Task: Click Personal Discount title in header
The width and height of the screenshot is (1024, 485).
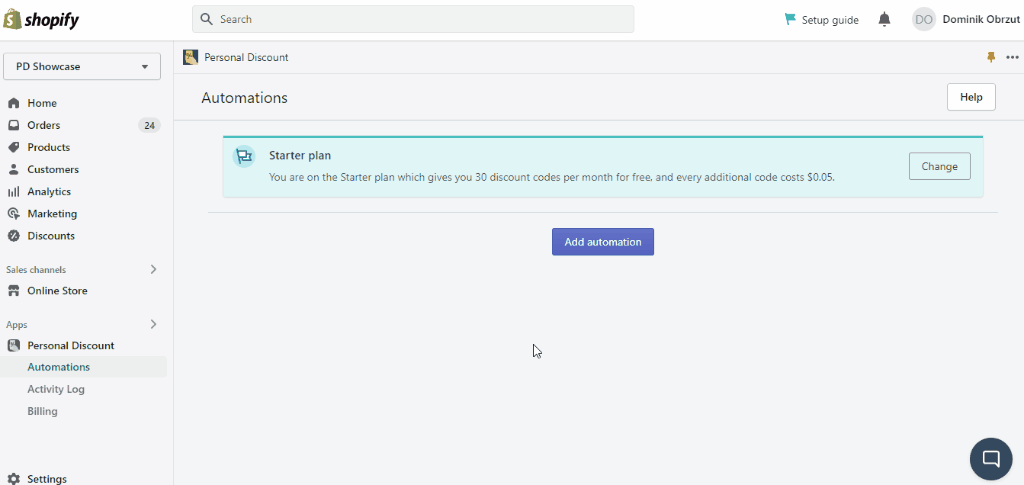Action: (246, 57)
